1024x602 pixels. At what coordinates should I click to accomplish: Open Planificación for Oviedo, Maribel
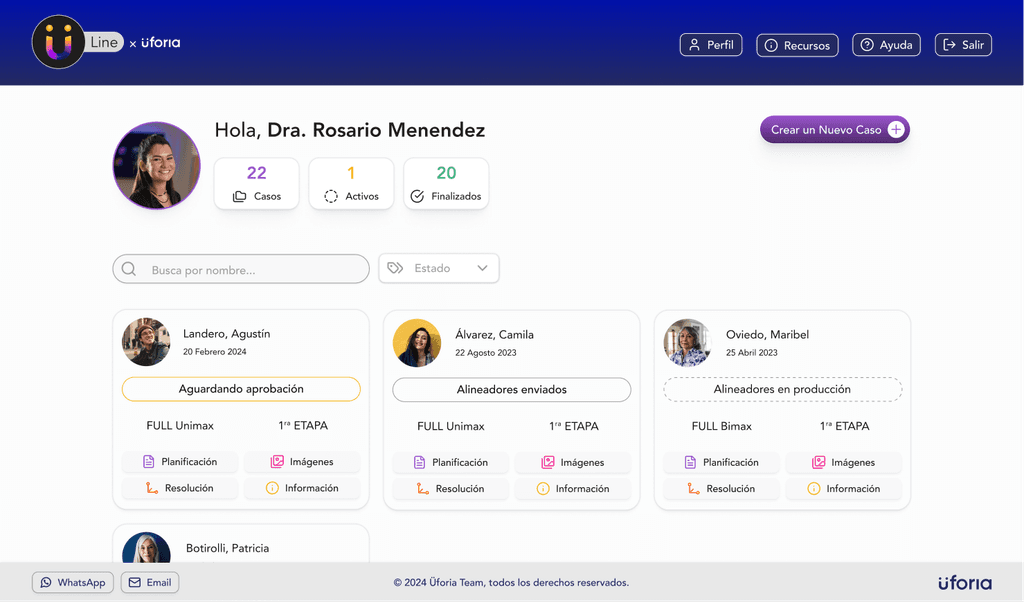point(722,462)
